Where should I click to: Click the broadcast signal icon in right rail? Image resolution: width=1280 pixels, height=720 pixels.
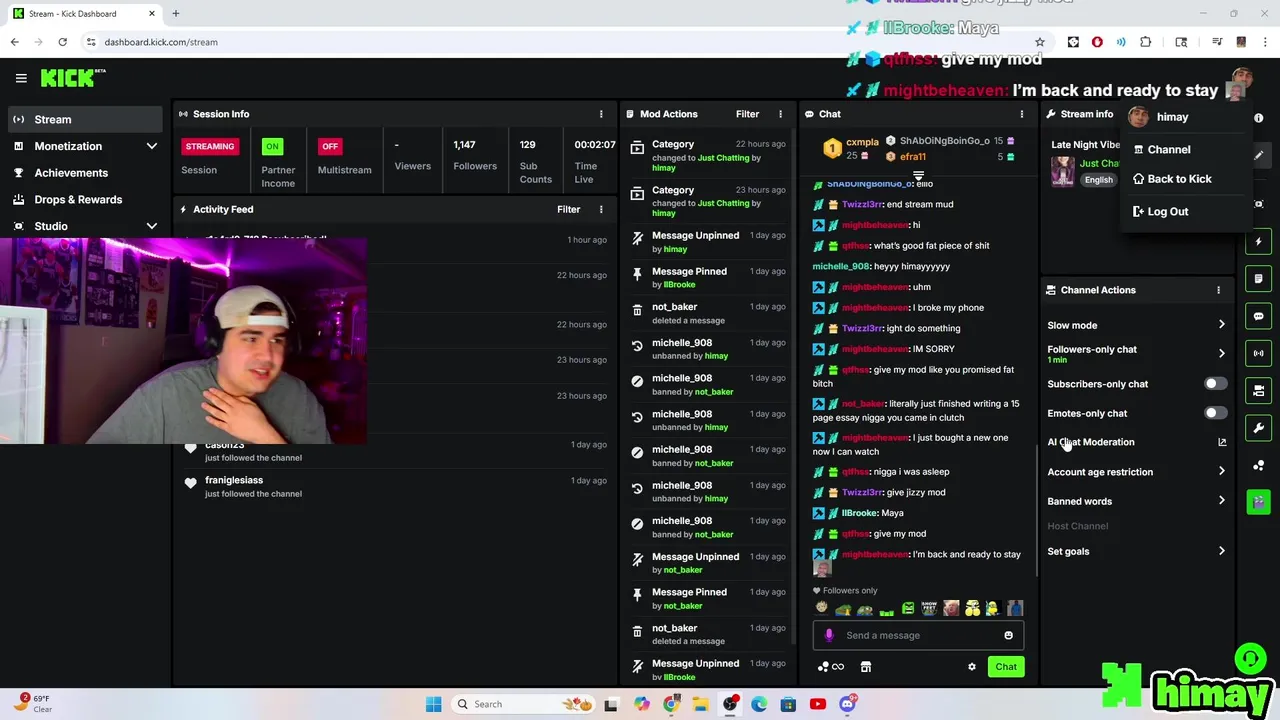point(1259,353)
